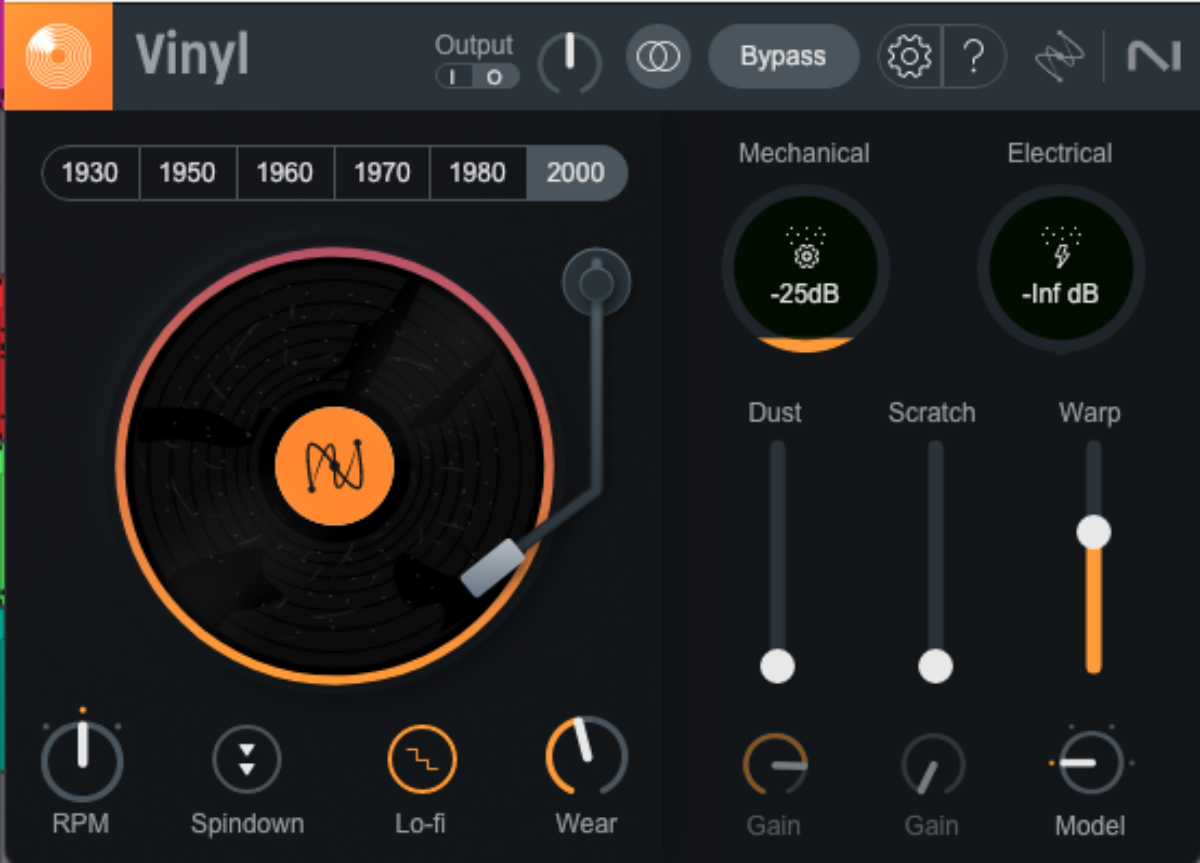
Task: Click the Output level knob
Action: (570, 62)
